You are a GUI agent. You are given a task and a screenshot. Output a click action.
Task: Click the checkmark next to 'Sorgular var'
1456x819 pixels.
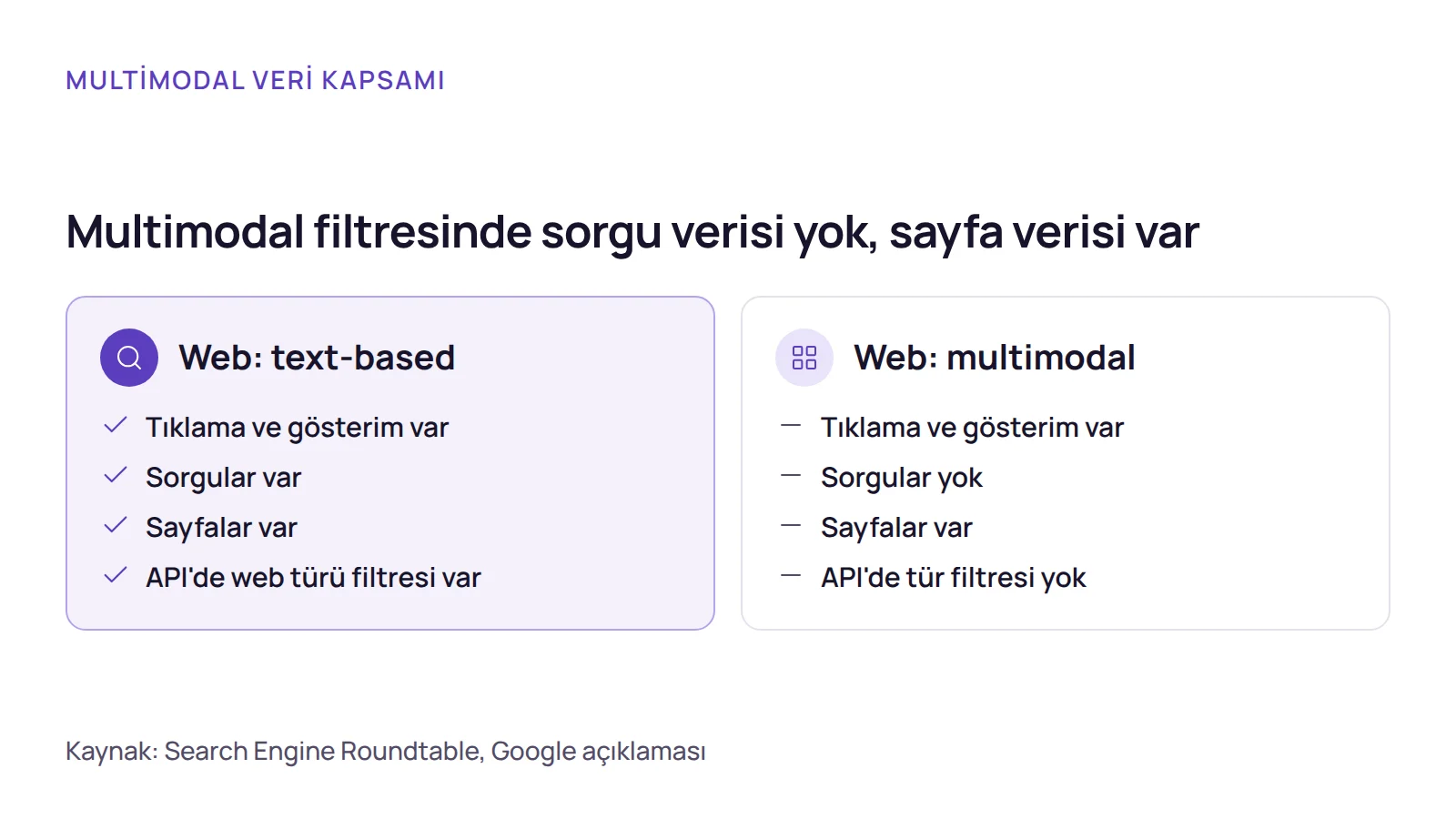[x=116, y=475]
